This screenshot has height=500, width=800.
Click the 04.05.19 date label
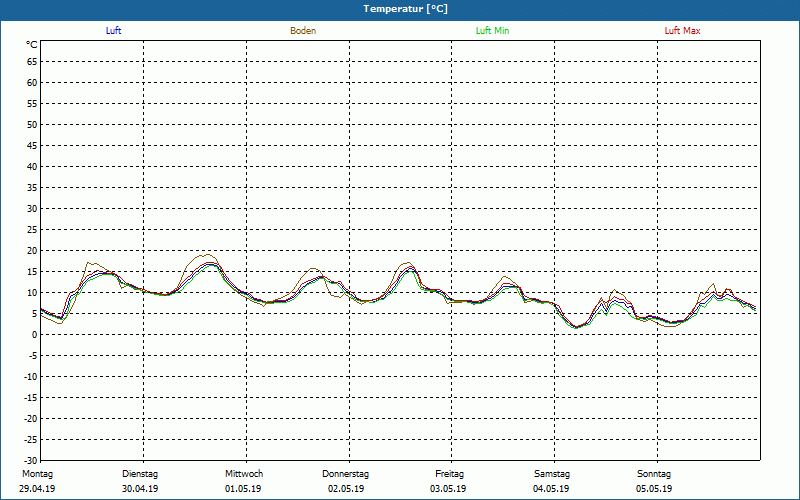point(551,489)
